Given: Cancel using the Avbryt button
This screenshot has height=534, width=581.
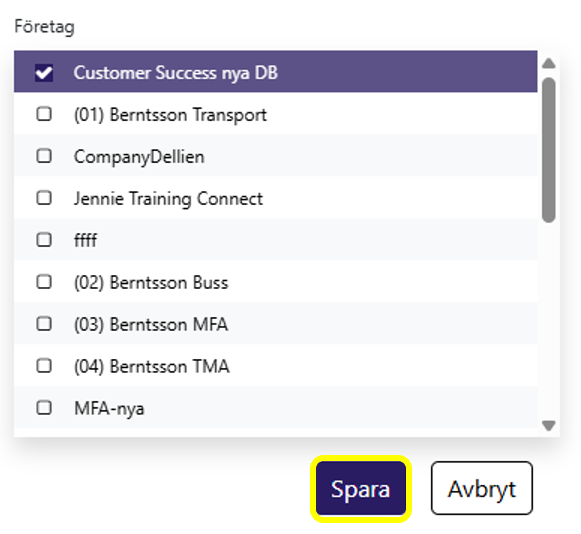Looking at the screenshot, I should pos(482,488).
